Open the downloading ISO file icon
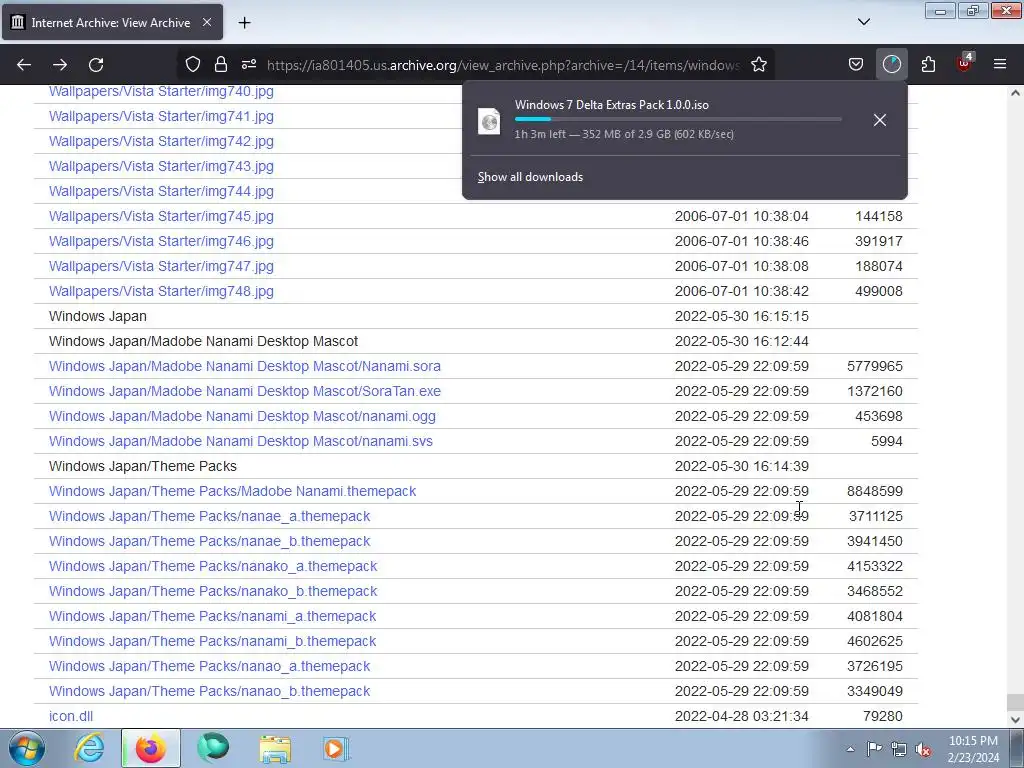1024x768 pixels. click(x=489, y=121)
